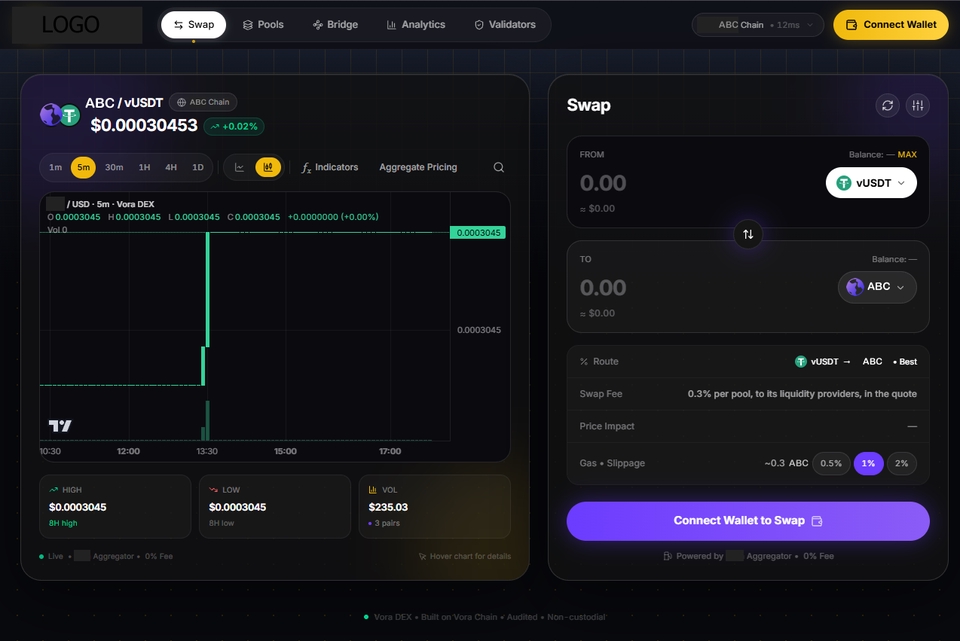Image resolution: width=960 pixels, height=641 pixels.
Task: Select the 0.5% slippage option
Action: pos(831,463)
